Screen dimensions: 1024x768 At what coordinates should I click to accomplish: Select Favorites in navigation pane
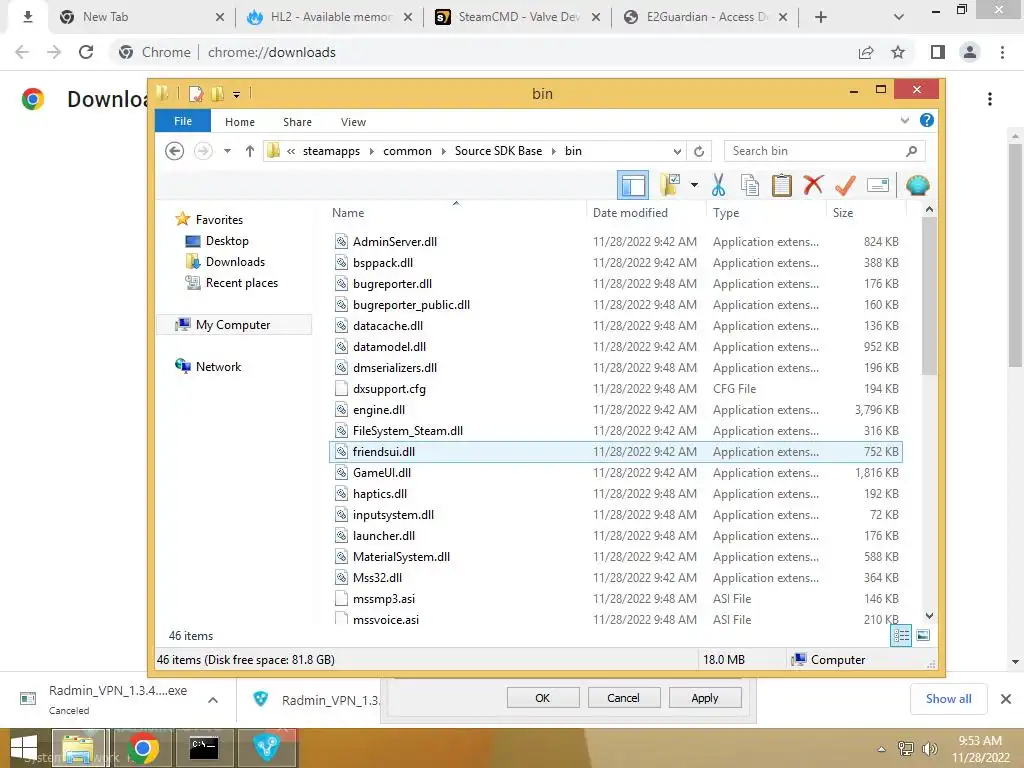pos(219,220)
